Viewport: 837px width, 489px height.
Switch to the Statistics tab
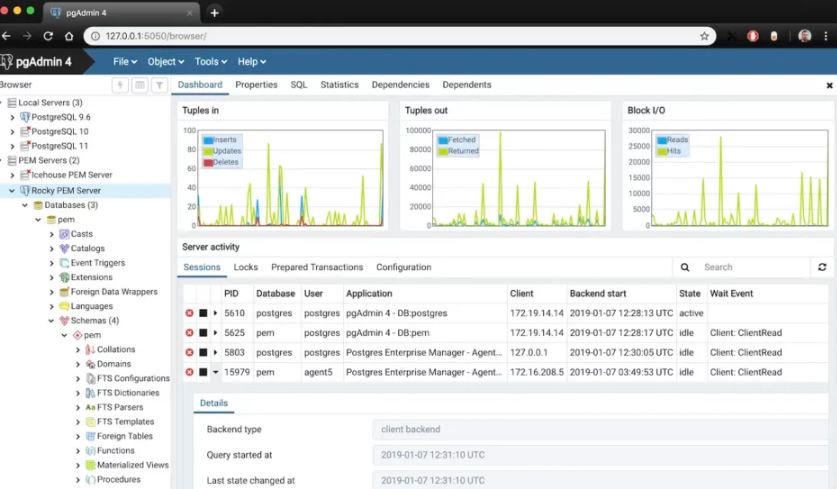[x=339, y=85]
